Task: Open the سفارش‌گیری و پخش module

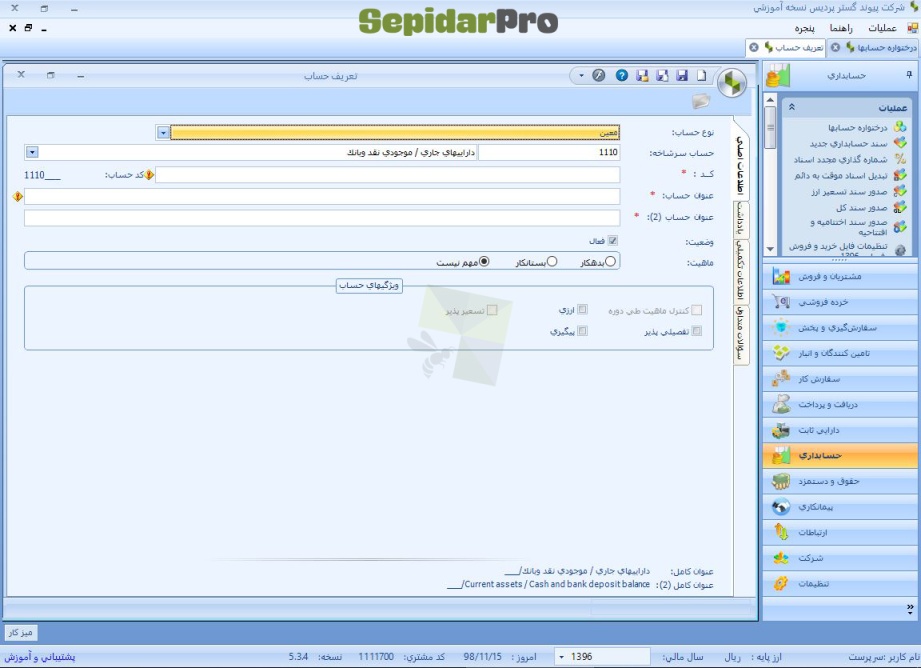Action: click(840, 328)
